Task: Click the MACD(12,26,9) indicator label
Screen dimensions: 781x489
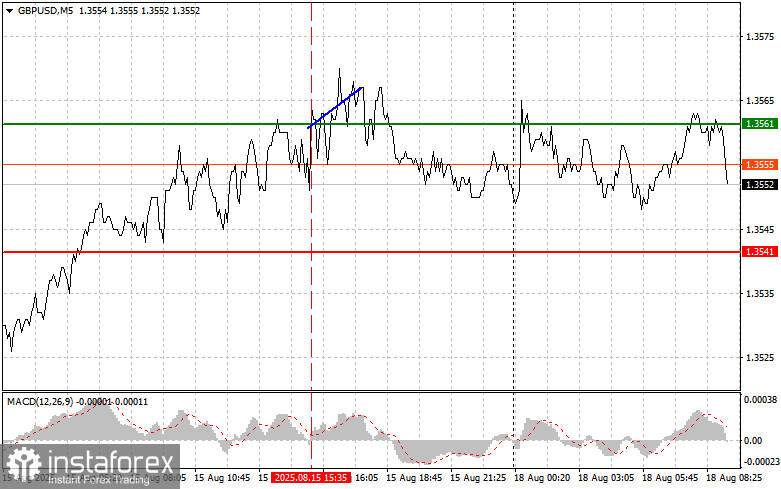Action: pyautogui.click(x=40, y=402)
